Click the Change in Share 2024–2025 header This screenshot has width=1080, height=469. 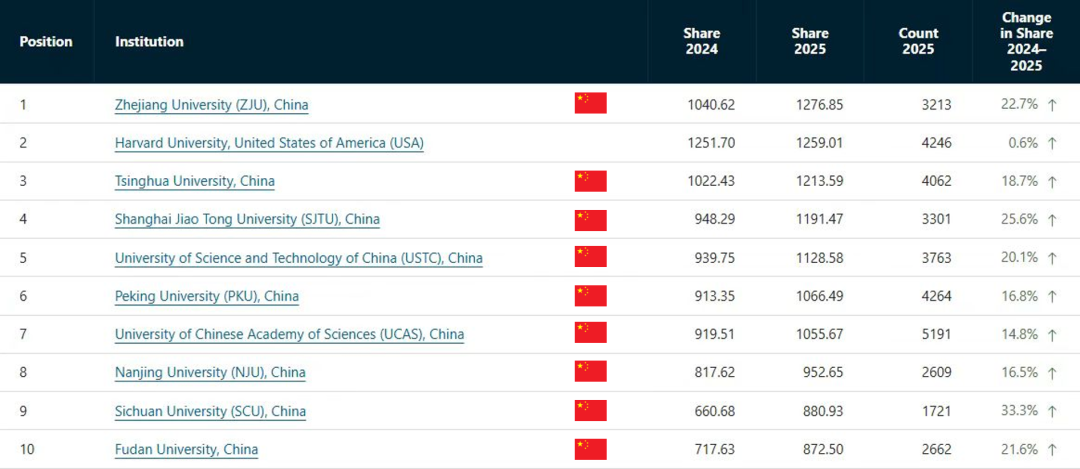click(x=1026, y=41)
